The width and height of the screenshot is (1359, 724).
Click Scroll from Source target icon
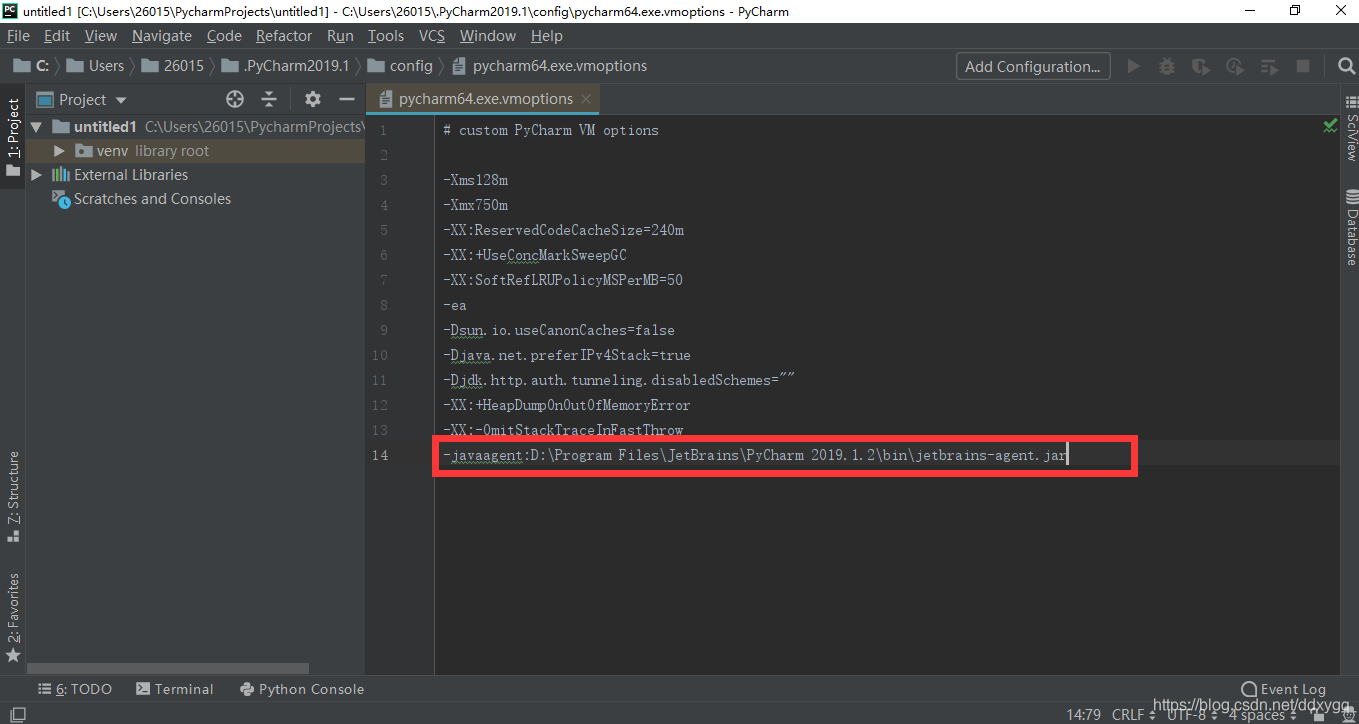[x=235, y=99]
